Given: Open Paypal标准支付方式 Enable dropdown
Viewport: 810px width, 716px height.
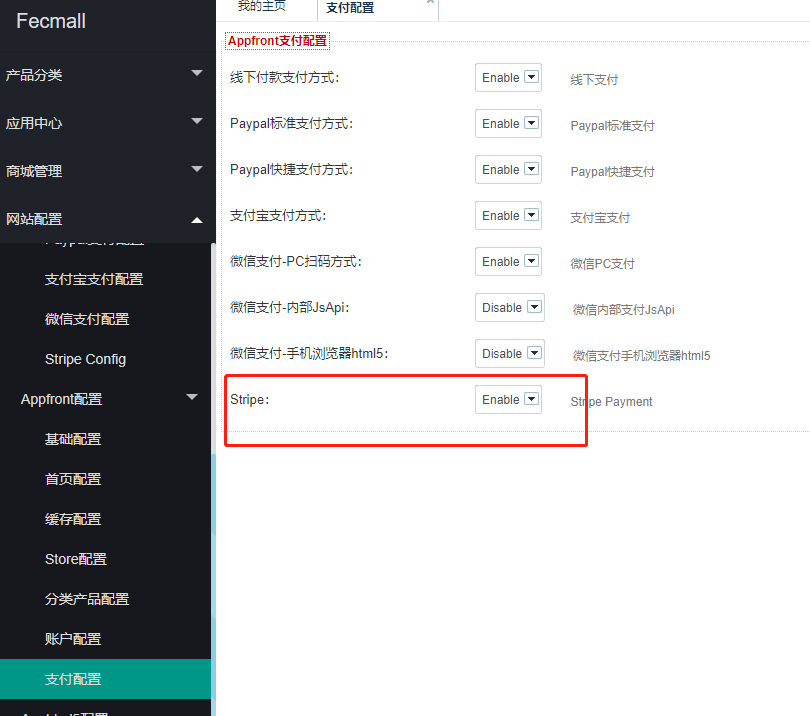Looking at the screenshot, I should (x=508, y=123).
